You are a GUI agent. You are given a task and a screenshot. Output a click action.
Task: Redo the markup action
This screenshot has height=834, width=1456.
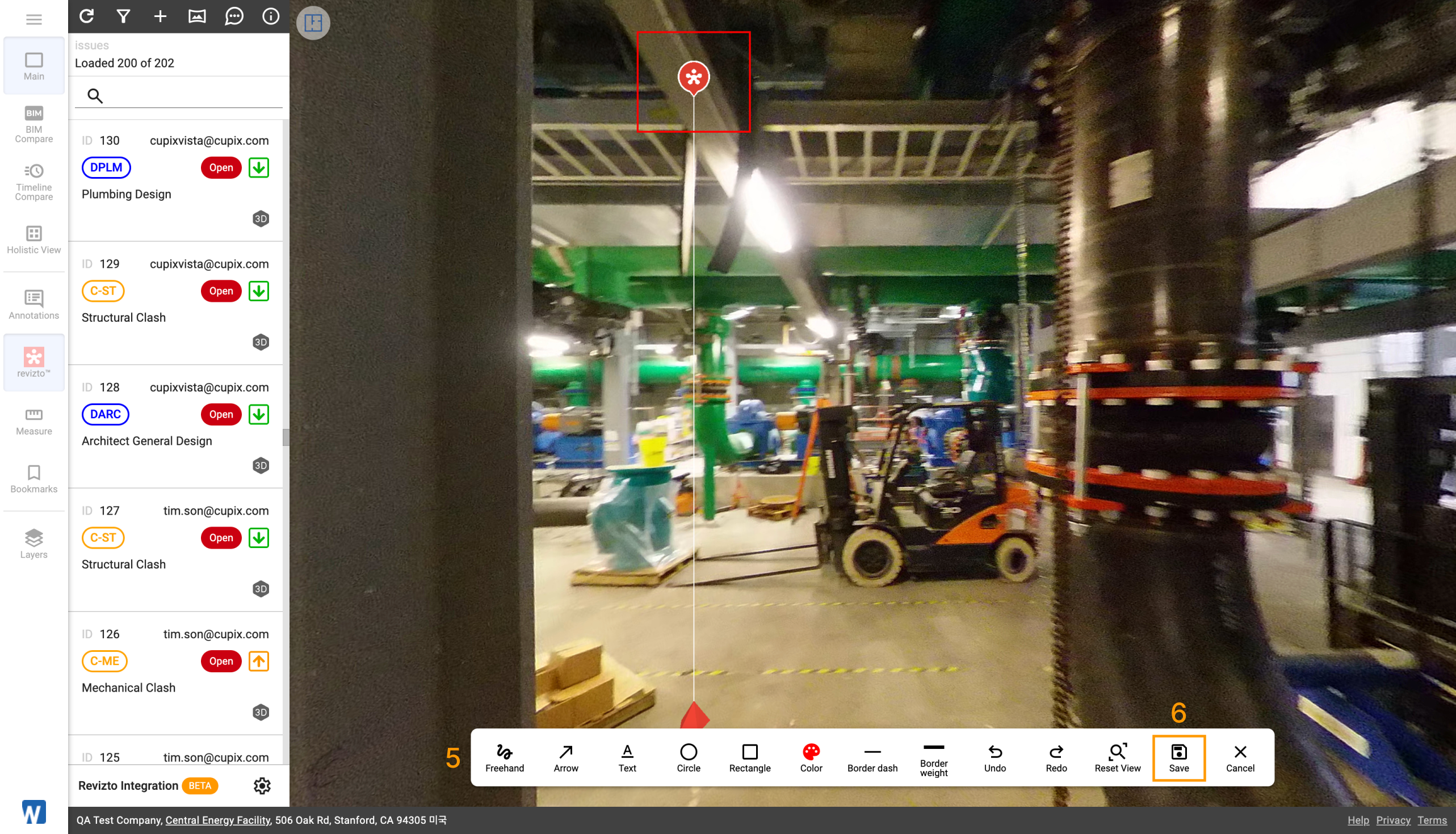coord(1056,758)
